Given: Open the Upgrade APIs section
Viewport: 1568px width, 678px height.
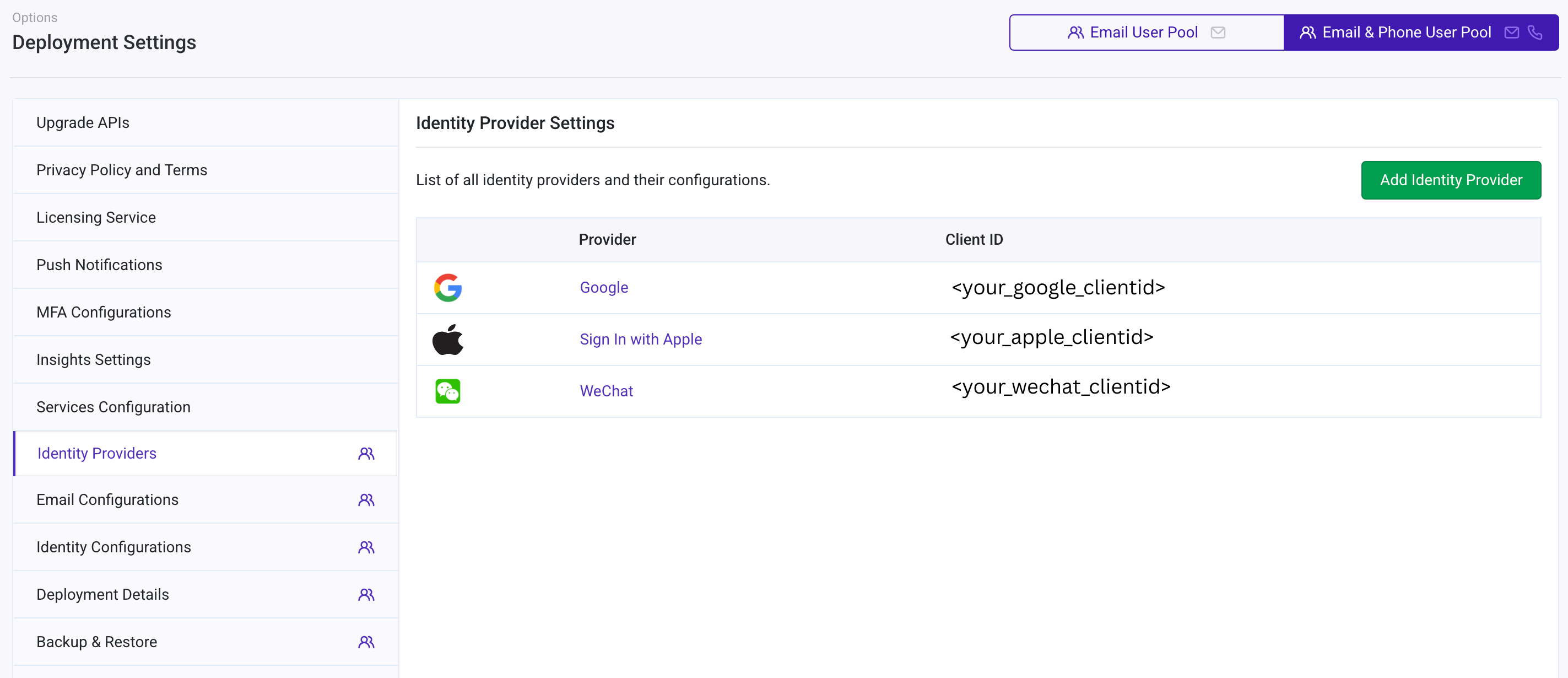Looking at the screenshot, I should [83, 122].
